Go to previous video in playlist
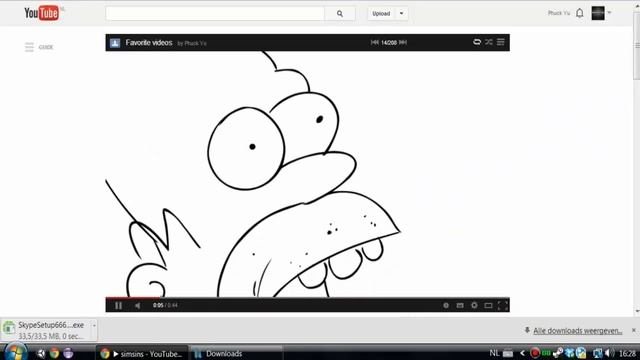Viewport: 640px width, 360px height. (x=374, y=42)
